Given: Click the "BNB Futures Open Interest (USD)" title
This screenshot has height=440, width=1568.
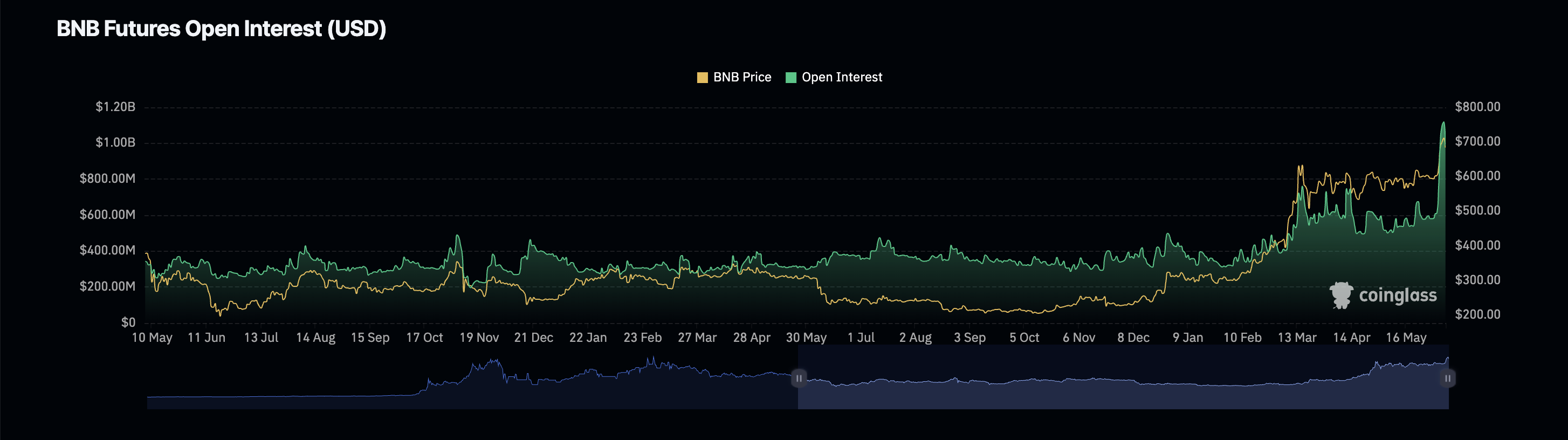Looking at the screenshot, I should [222, 29].
